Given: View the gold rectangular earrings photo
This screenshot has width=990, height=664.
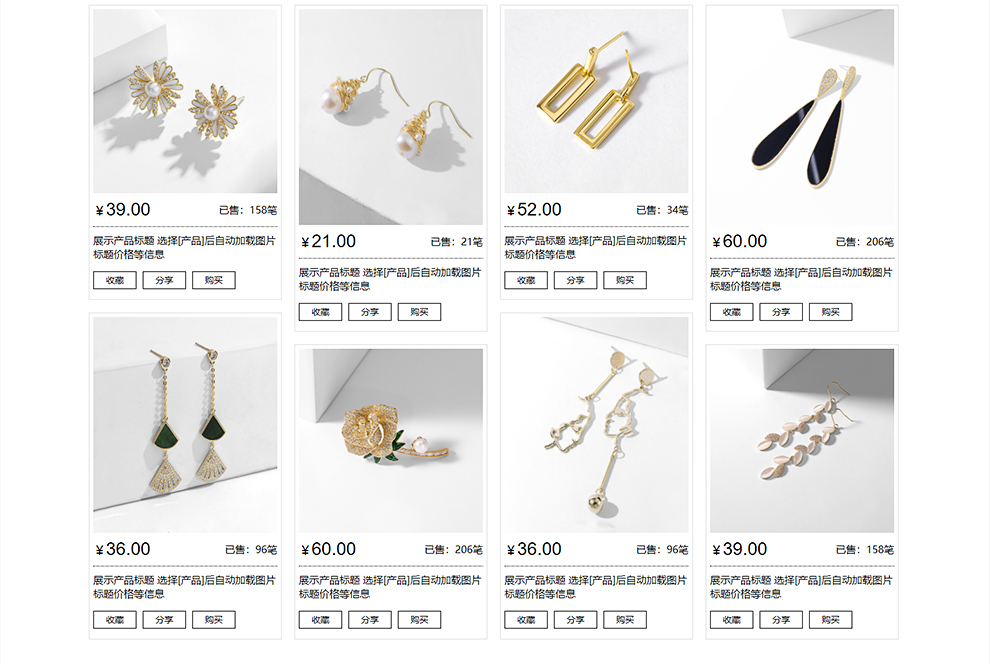Looking at the screenshot, I should click(597, 101).
